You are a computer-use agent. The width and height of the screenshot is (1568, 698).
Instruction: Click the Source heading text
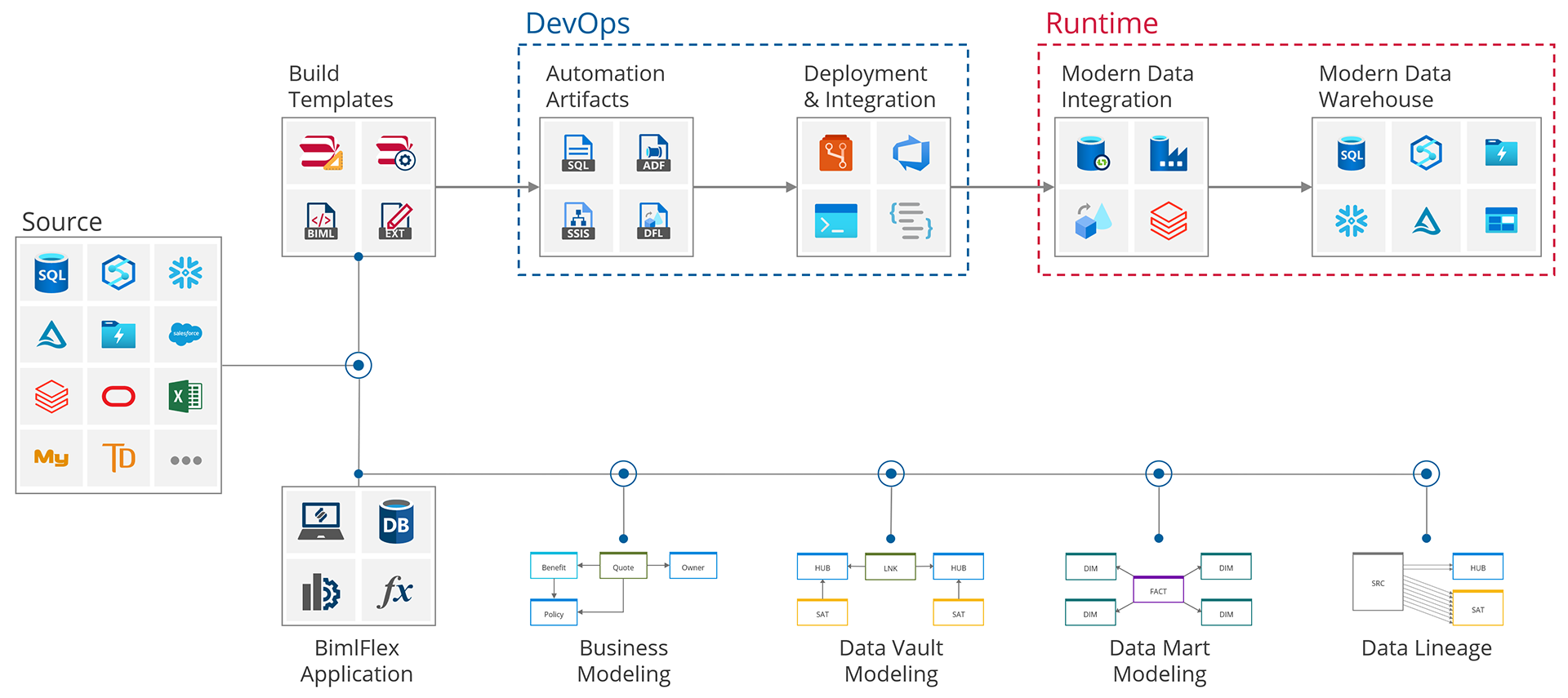[62, 221]
